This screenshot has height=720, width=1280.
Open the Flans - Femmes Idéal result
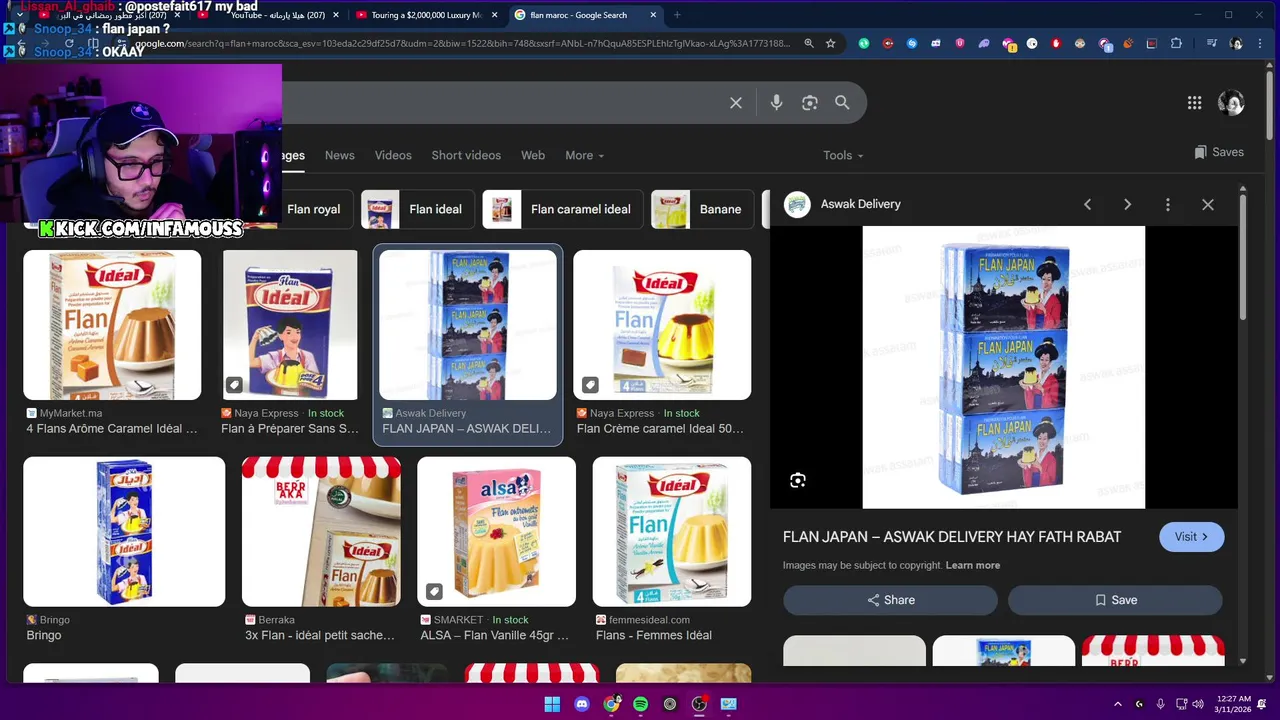671,532
